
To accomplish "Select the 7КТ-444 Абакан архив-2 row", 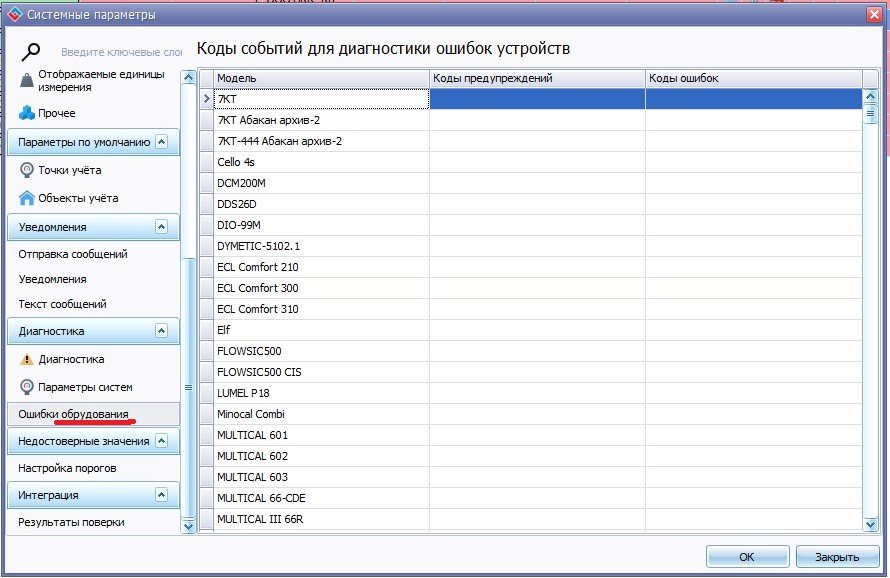I will click(x=531, y=141).
